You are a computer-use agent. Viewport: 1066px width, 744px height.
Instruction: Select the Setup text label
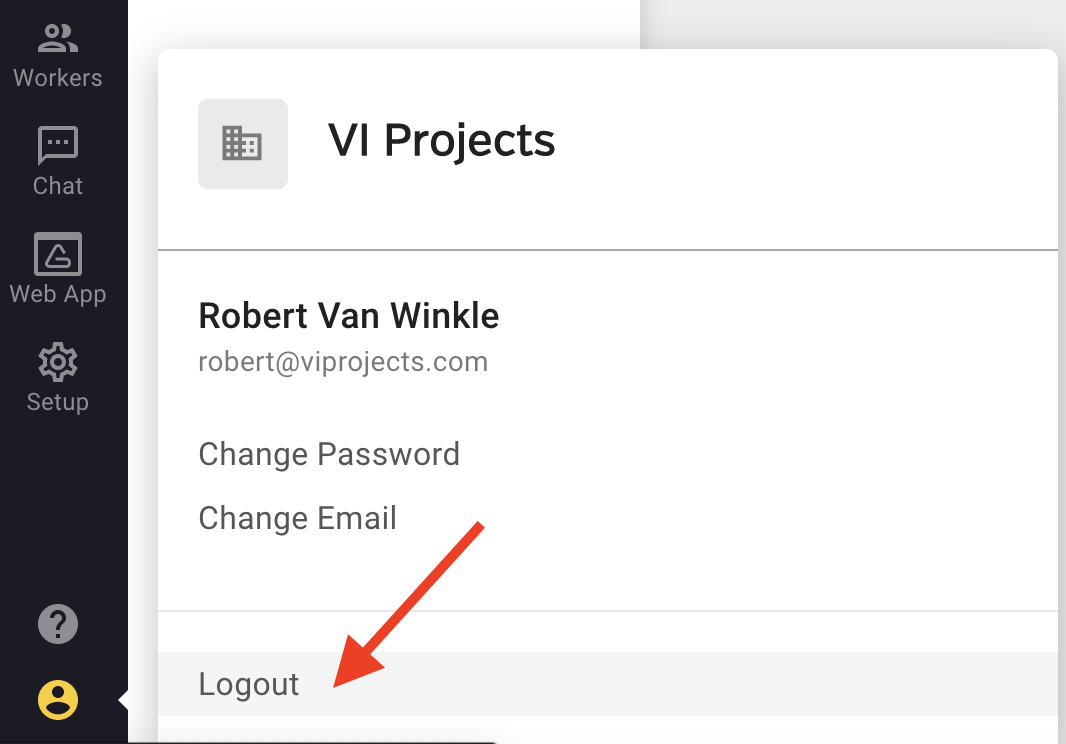pos(58,401)
